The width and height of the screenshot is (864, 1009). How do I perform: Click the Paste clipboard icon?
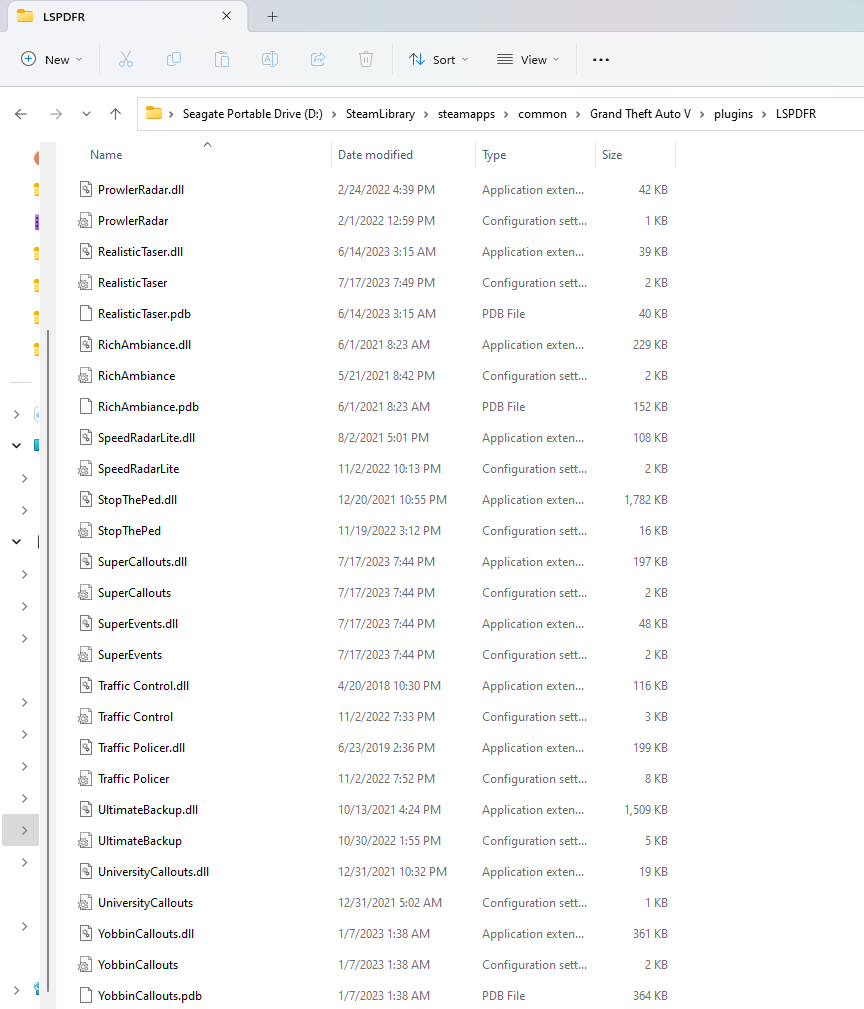coord(222,59)
